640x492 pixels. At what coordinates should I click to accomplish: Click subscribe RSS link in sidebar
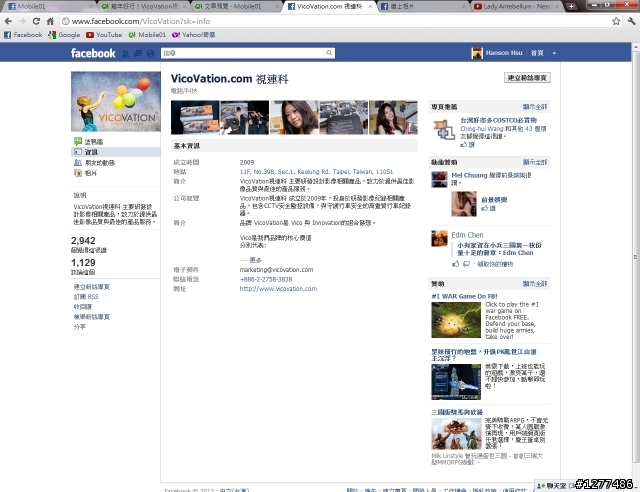86,297
